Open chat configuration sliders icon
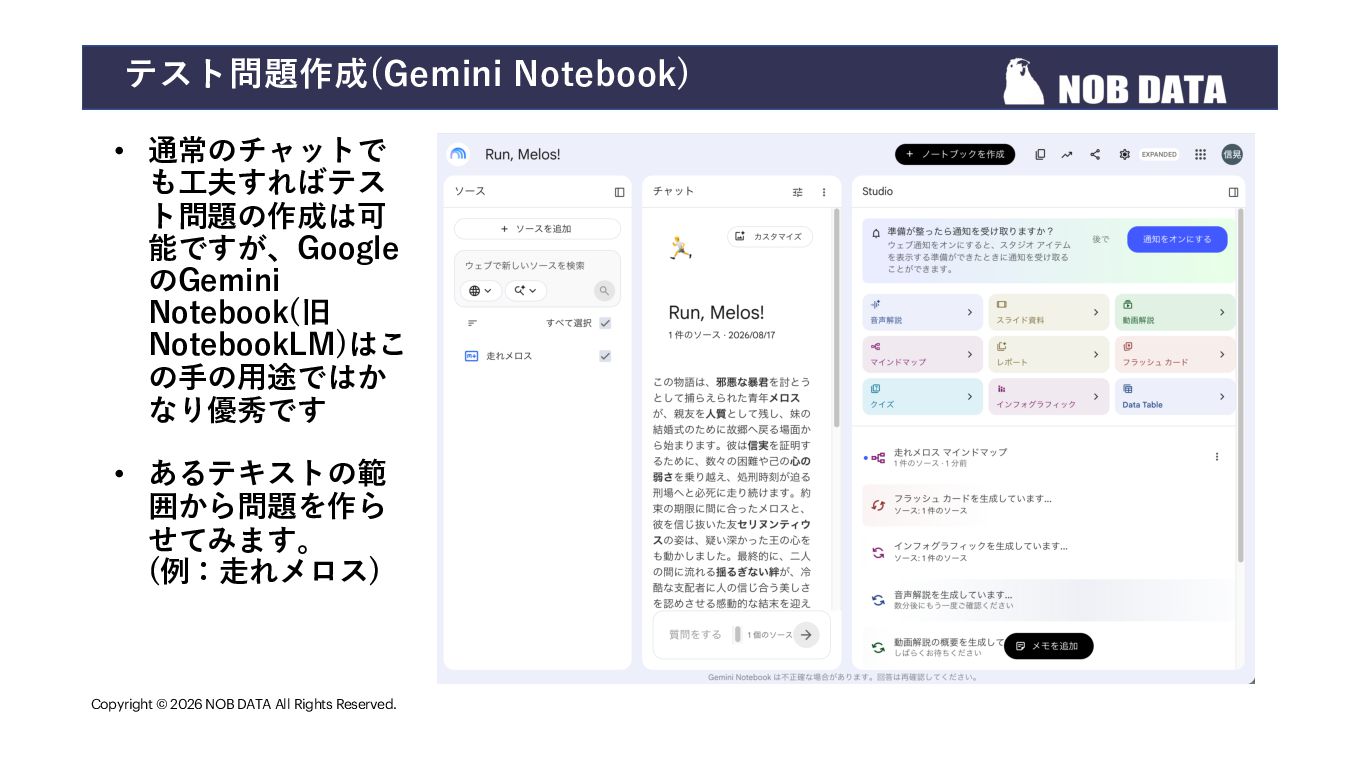This screenshot has height=765, width=1361. tap(797, 192)
